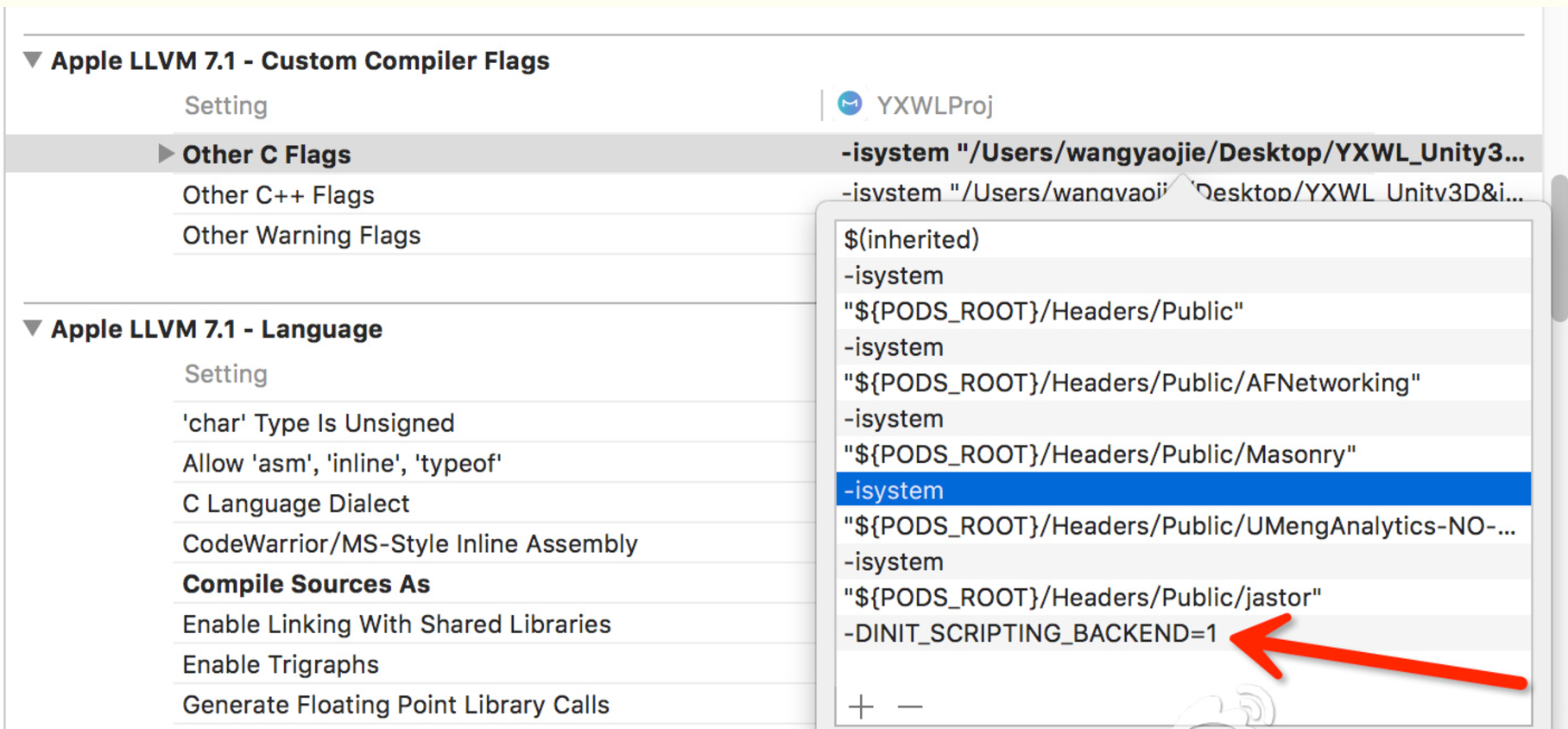The height and width of the screenshot is (729, 1568).
Task: Click the vertical scrollbar on right edge
Action: (1559, 249)
